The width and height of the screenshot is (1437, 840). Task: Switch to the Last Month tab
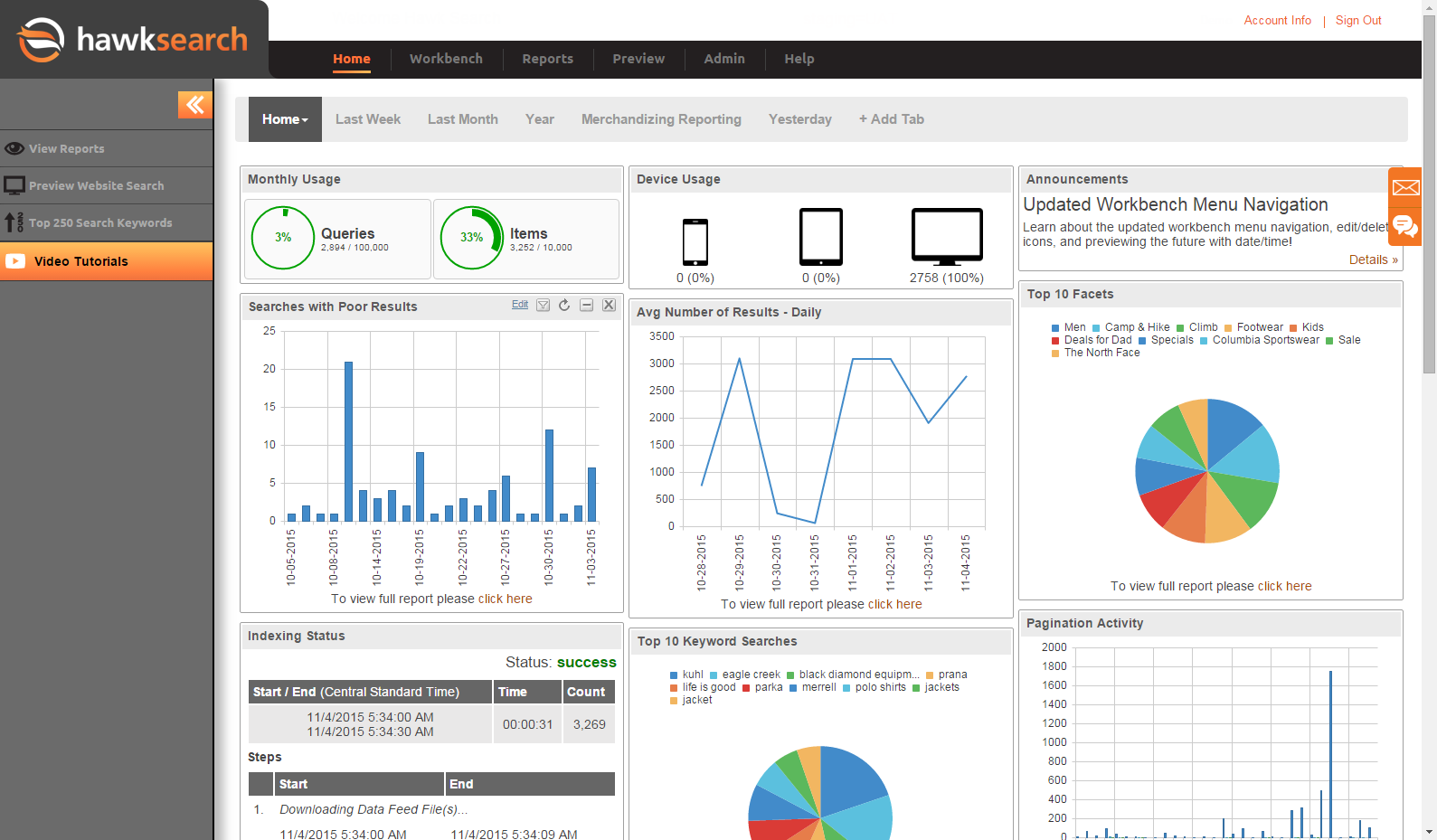(462, 119)
